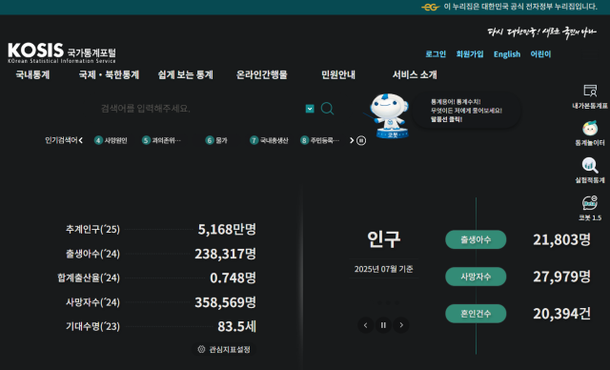Open the 코봇 1.5 chatbot icon

tap(590, 208)
